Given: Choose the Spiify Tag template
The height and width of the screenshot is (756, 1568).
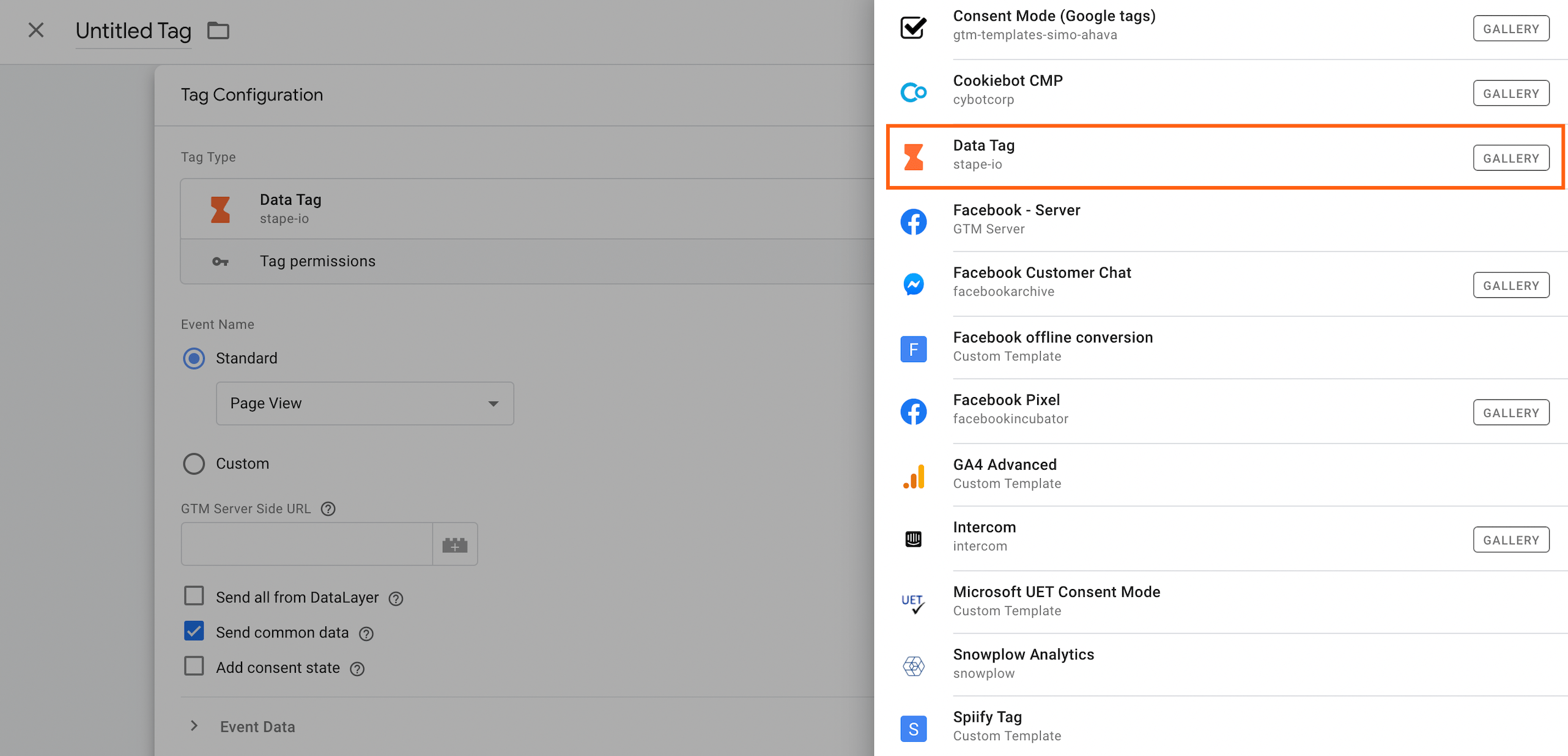Looking at the screenshot, I should (1221, 726).
